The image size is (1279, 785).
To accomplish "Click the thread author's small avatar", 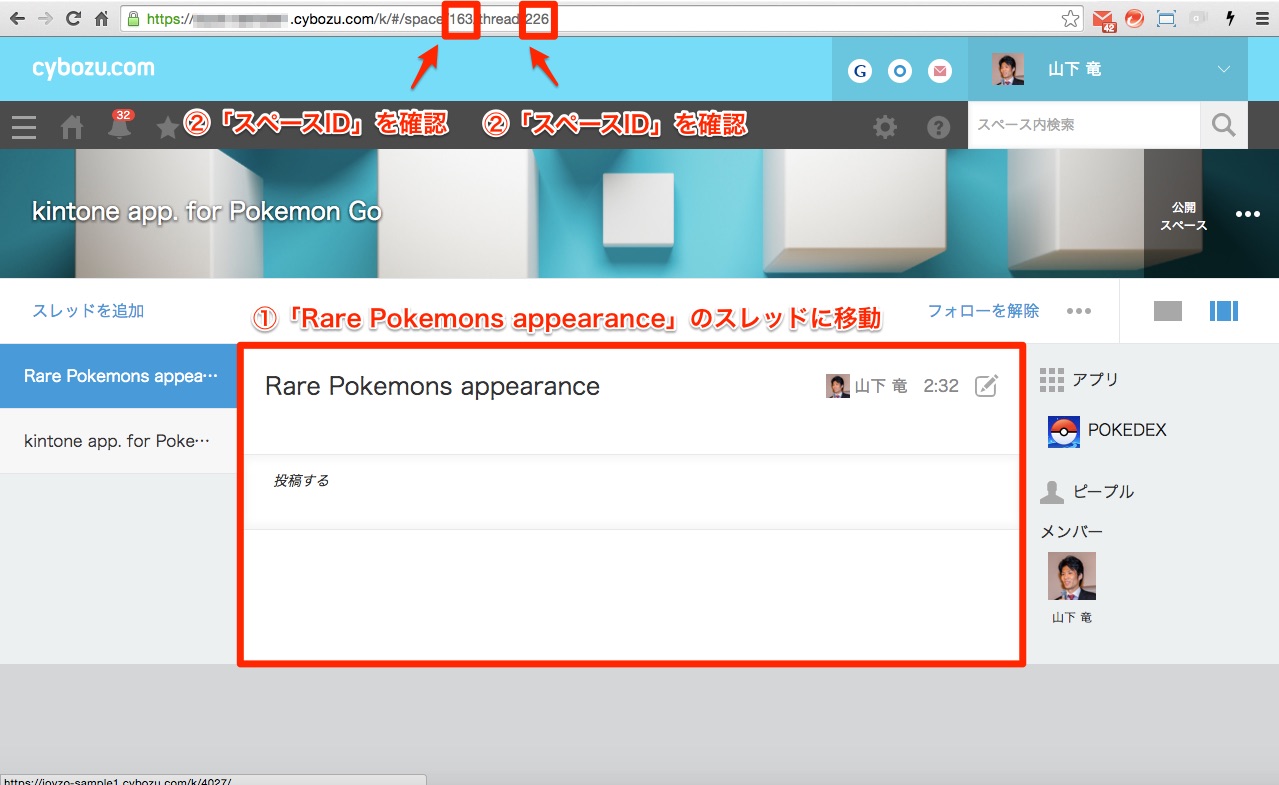I will coord(838,386).
